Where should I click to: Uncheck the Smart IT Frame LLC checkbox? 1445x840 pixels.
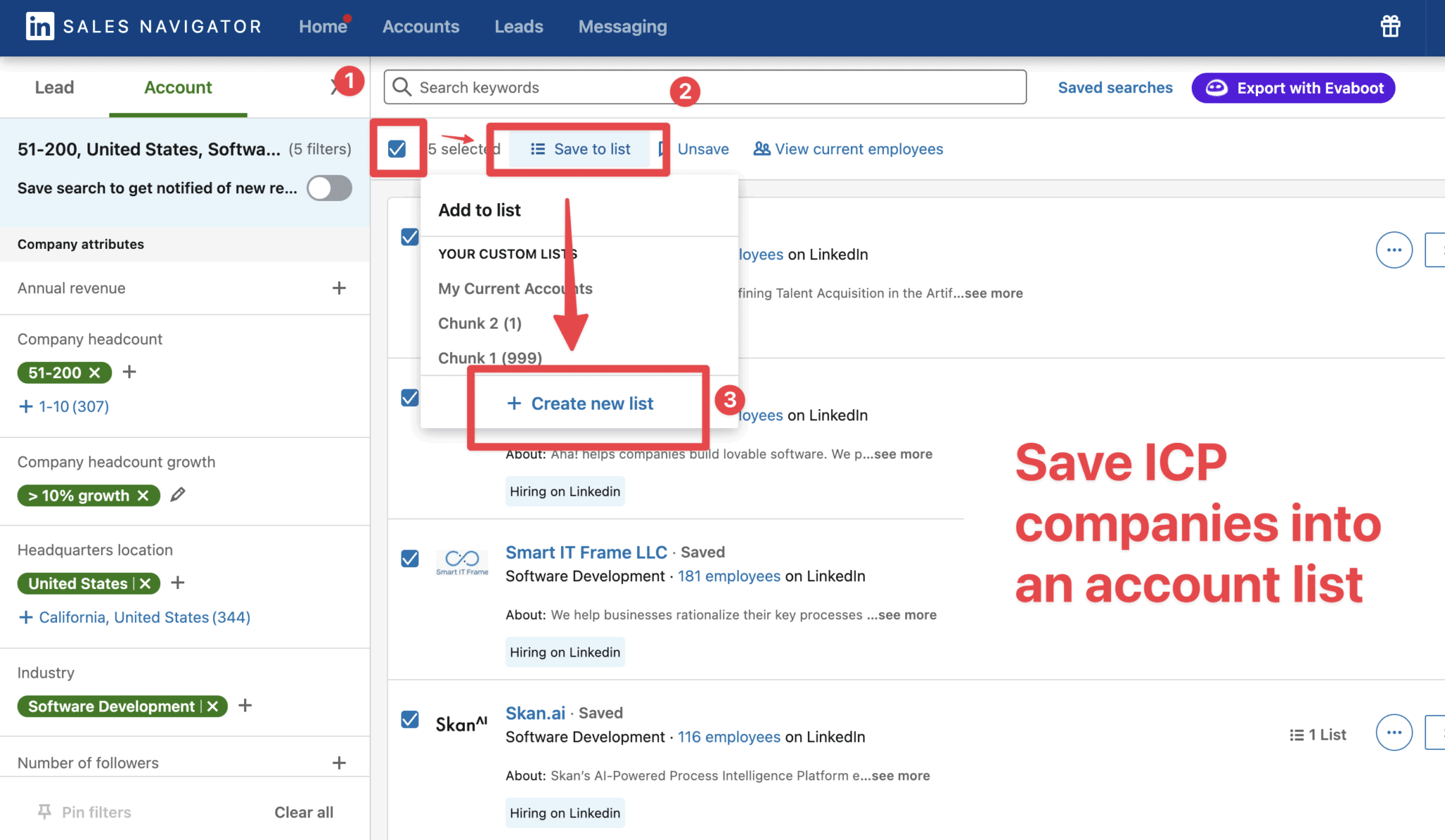click(410, 558)
